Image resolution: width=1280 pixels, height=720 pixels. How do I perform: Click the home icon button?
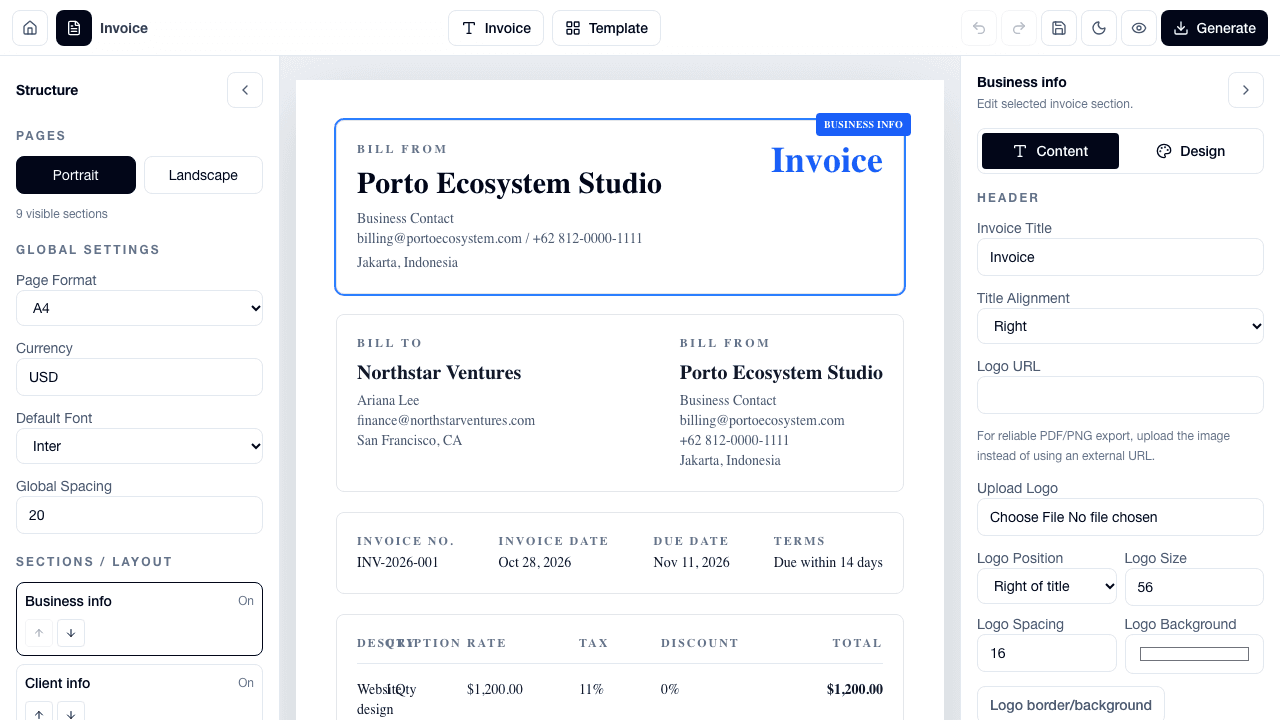click(30, 28)
